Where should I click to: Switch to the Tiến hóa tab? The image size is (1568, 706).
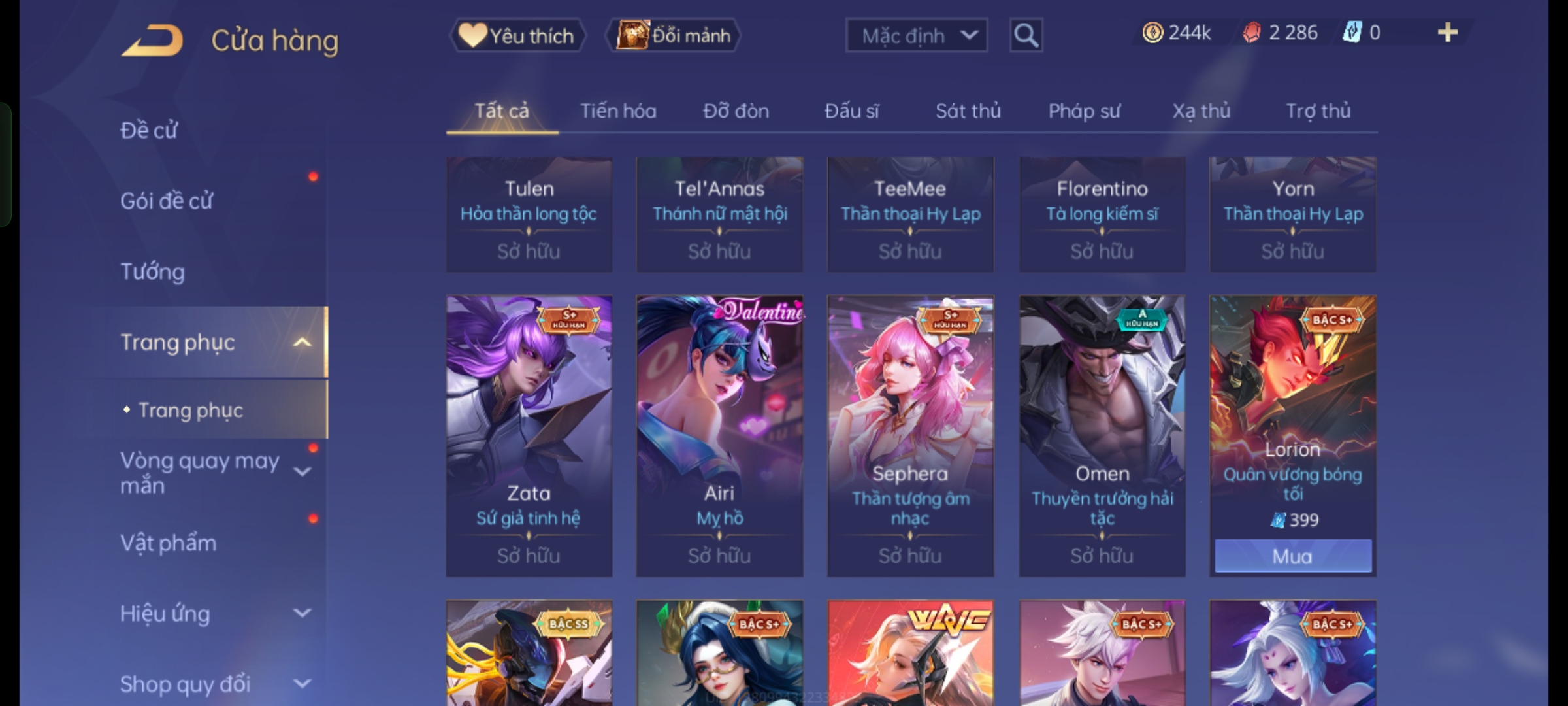point(618,111)
